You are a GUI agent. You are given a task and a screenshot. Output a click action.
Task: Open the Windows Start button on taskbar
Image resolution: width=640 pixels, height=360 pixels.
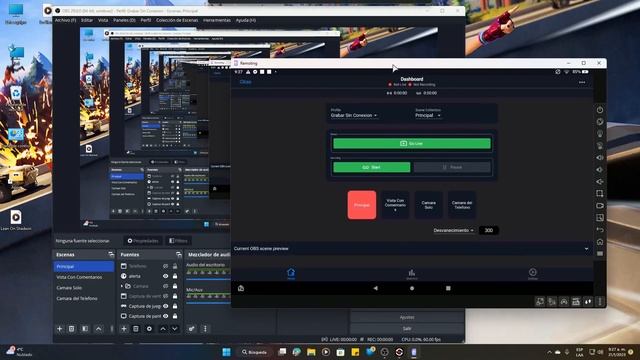(x=226, y=352)
